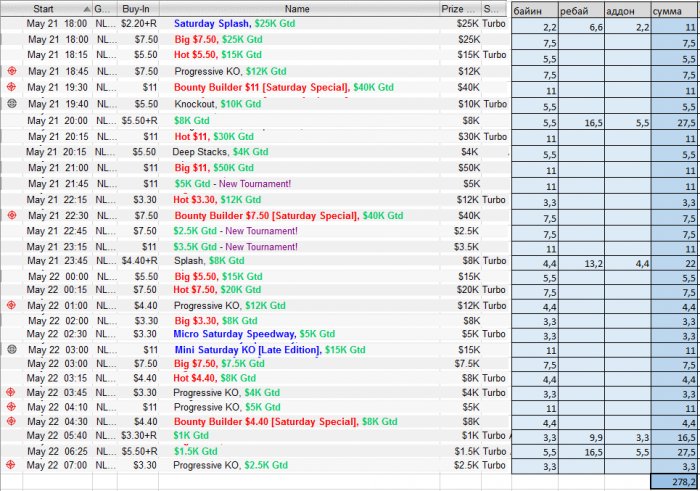The height and width of the screenshot is (491, 700).
Task: Click the bounty icon beside Progressive KO $2.5K Gtd
Action: (x=11, y=465)
